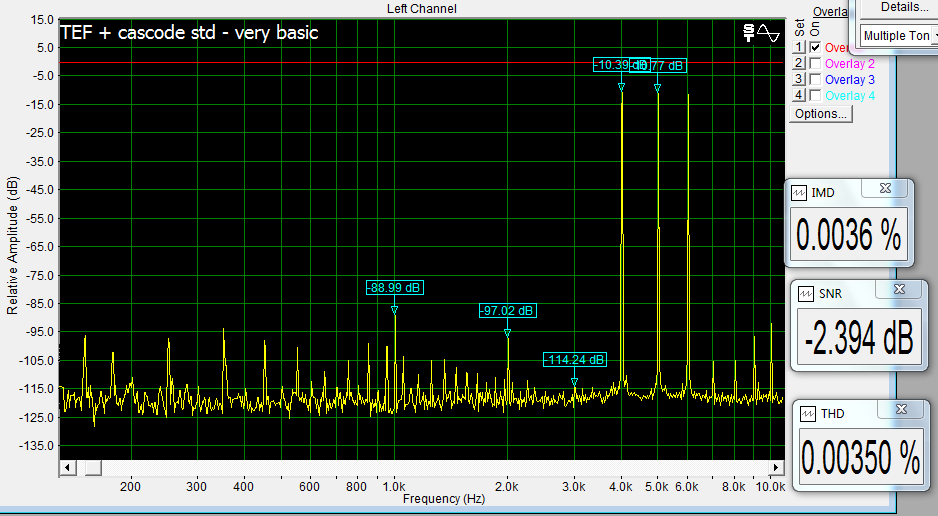938x516 pixels.
Task: Uncheck the Overlay 1 On checkbox
Action: pyautogui.click(x=815, y=47)
